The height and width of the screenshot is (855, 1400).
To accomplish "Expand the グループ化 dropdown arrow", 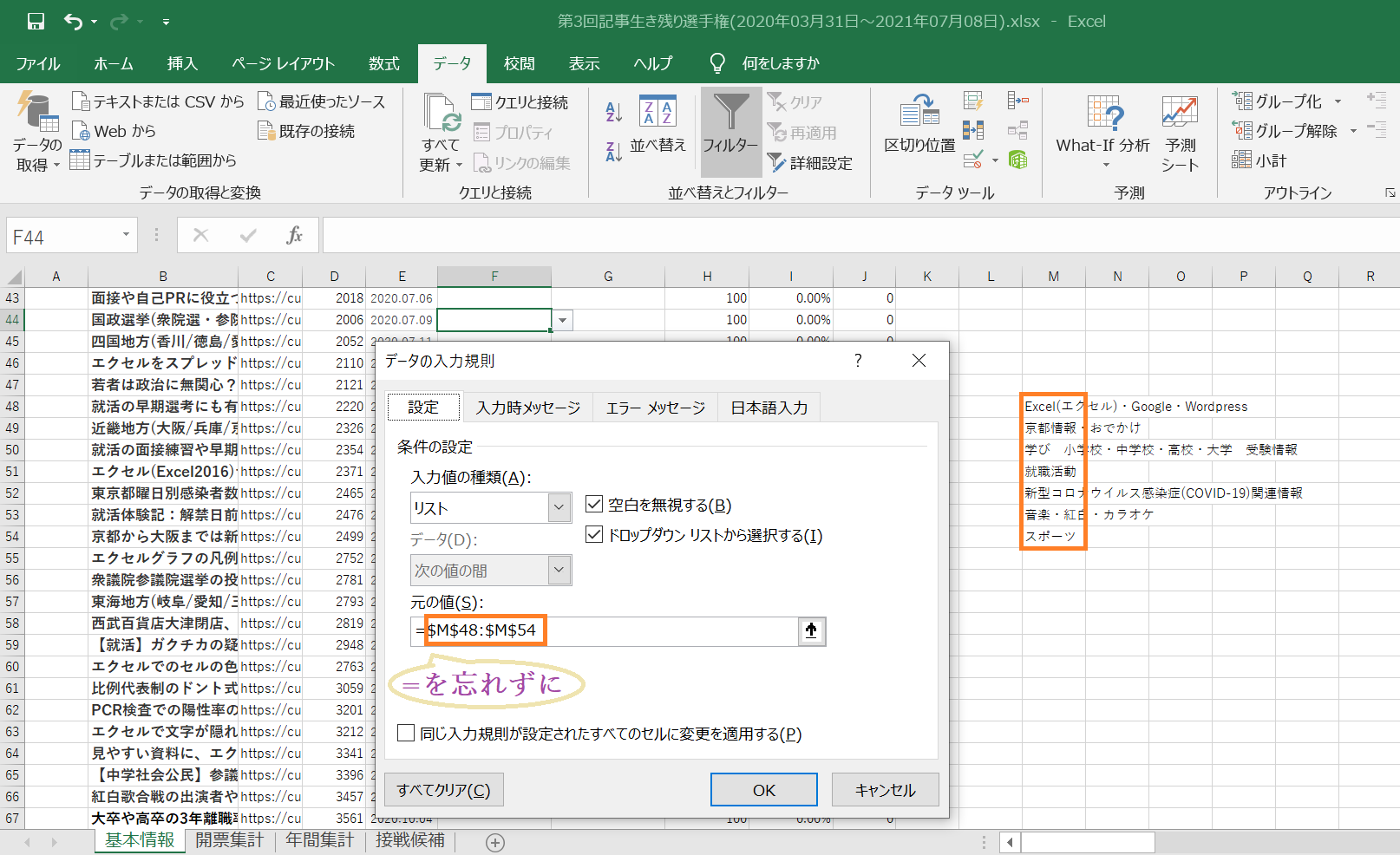I will pyautogui.click(x=1338, y=101).
